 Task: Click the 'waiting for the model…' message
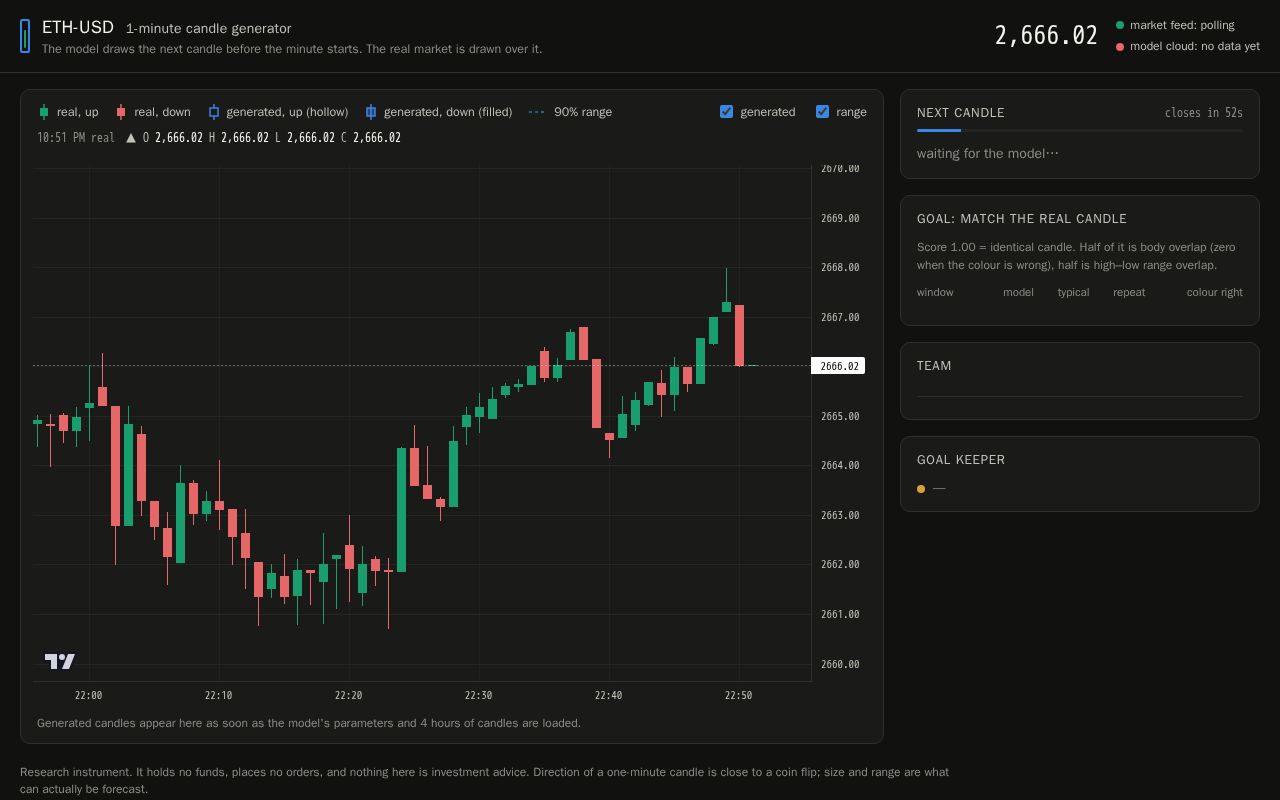pyautogui.click(x=988, y=153)
